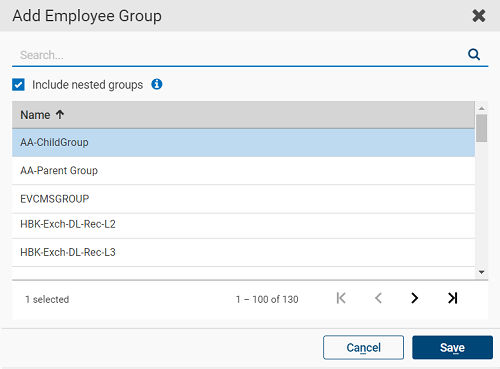Select the EVCMSGROUP row
The height and width of the screenshot is (369, 500).
point(243,199)
